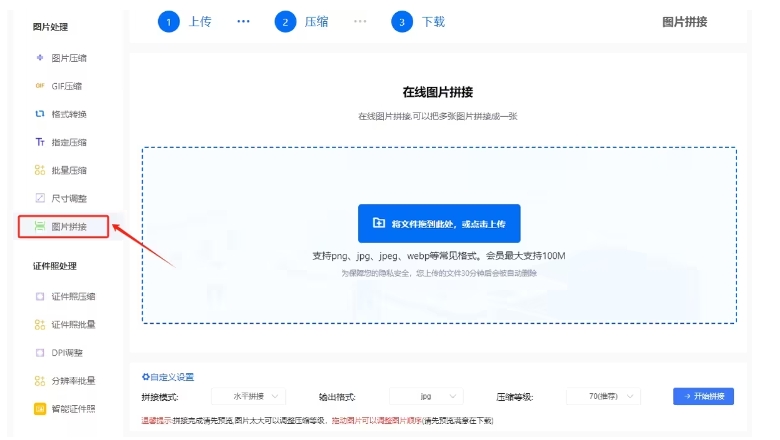
Task: Click the folder upload icon in blue button
Action: pyautogui.click(x=379, y=223)
